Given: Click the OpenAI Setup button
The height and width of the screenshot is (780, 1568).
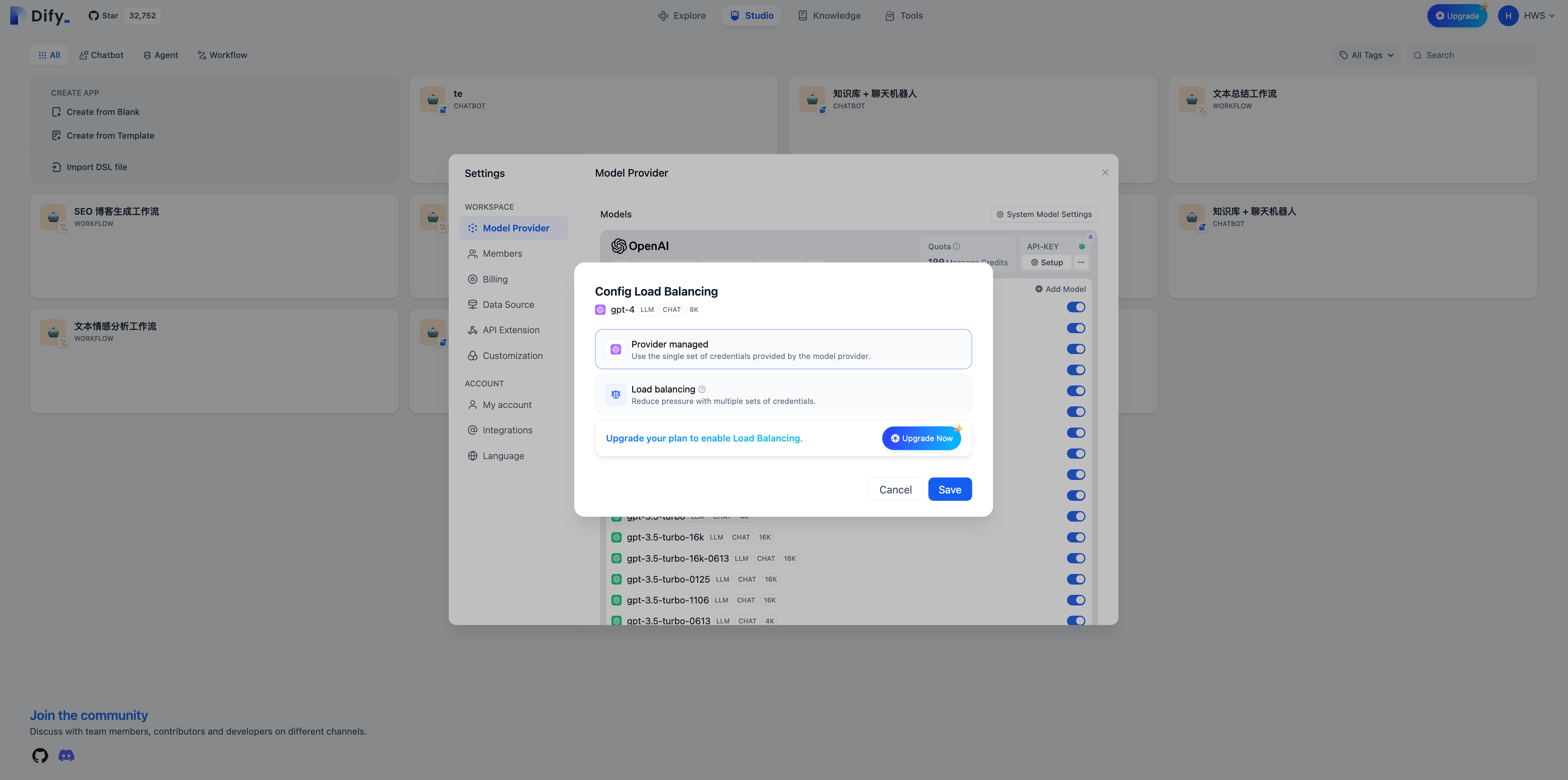Looking at the screenshot, I should pos(1047,262).
